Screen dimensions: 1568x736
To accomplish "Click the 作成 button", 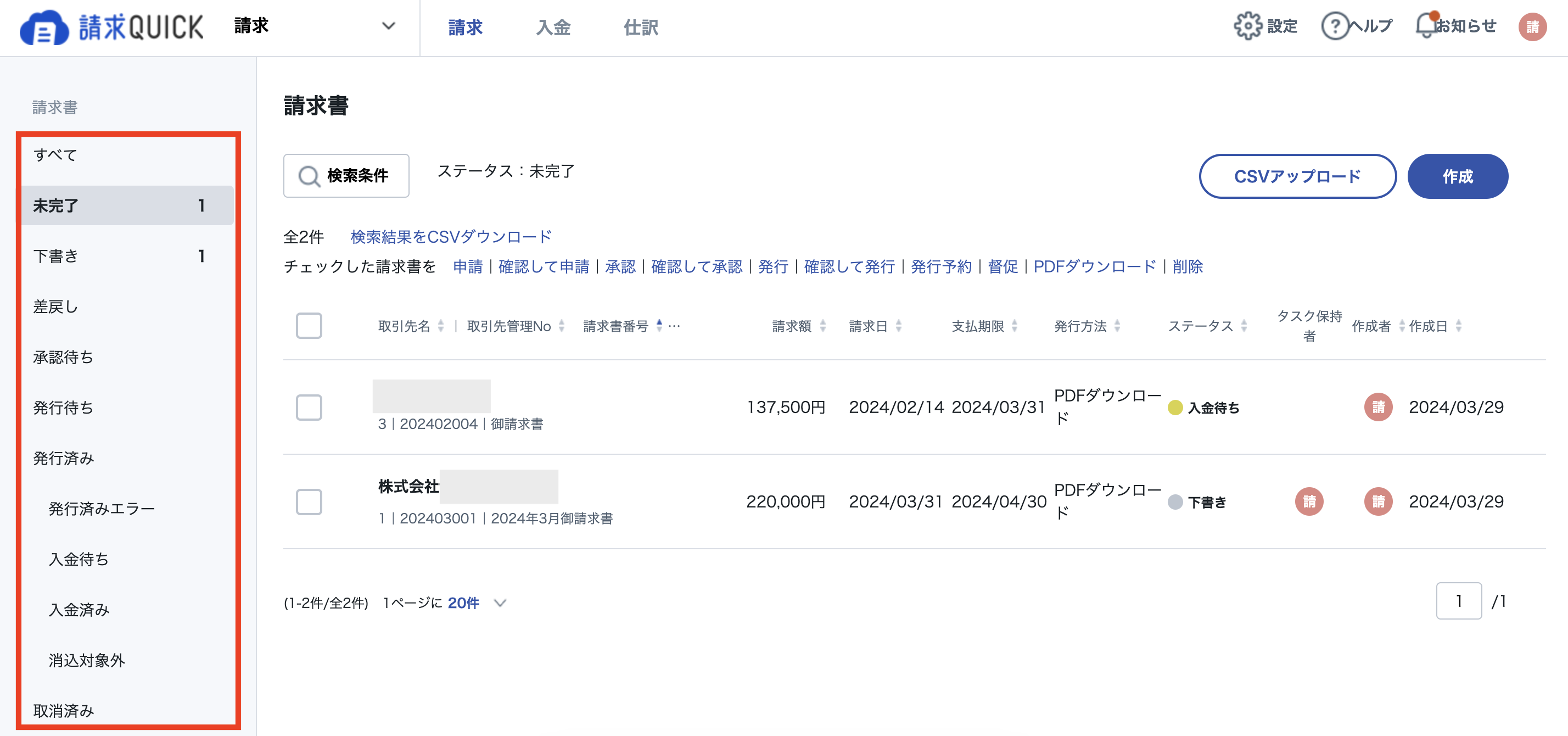I will tap(1457, 176).
